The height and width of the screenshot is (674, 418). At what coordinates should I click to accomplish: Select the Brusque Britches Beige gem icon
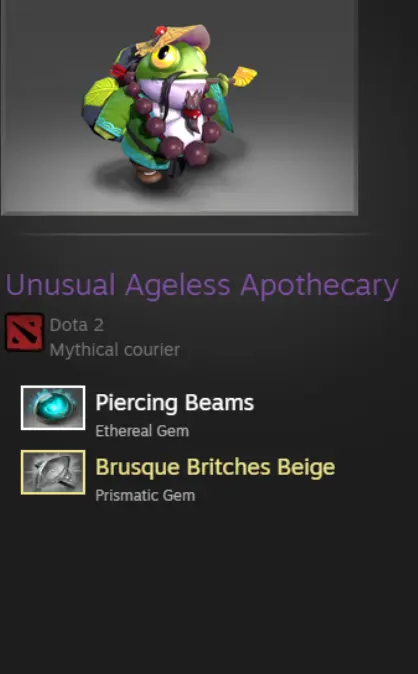coord(53,472)
